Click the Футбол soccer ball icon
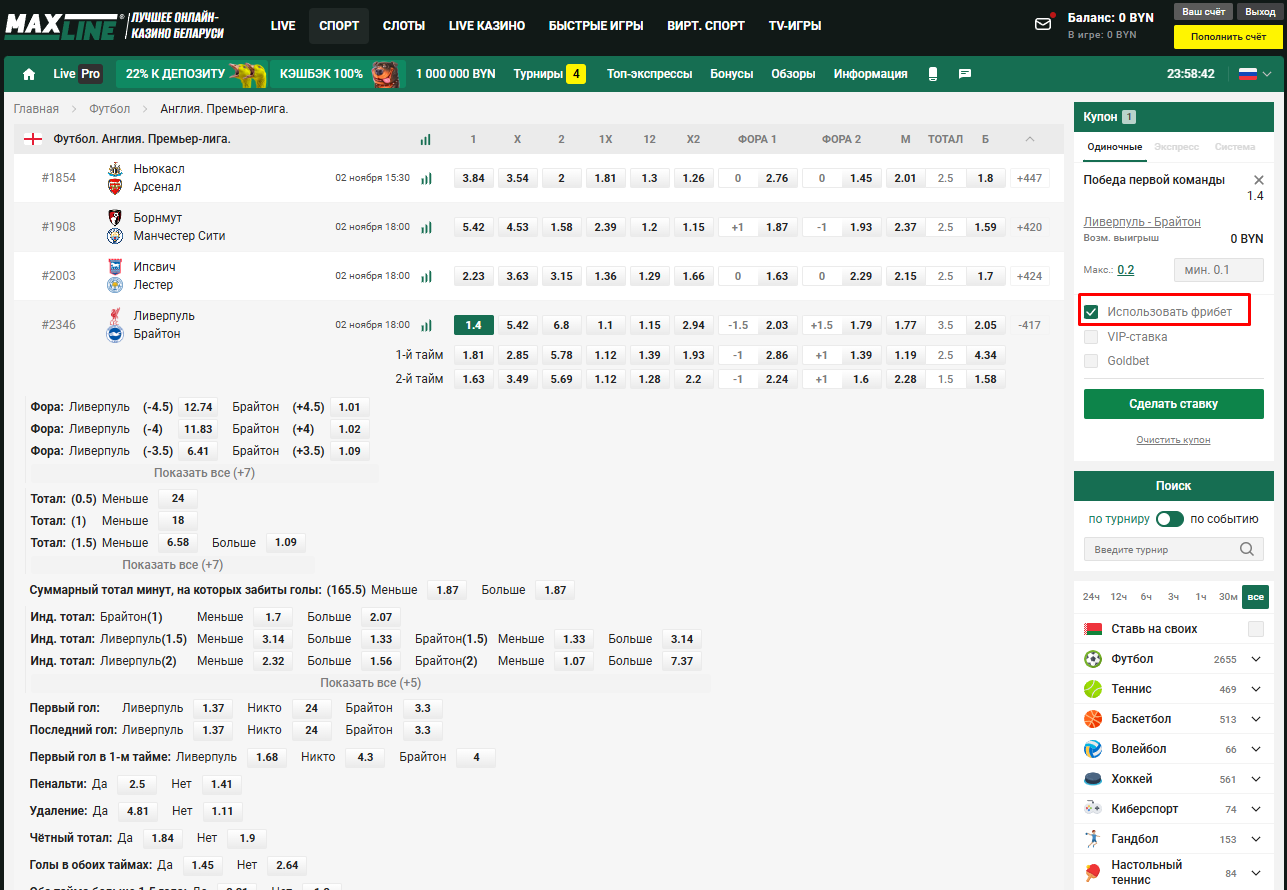The image size is (1287, 890). (1093, 659)
